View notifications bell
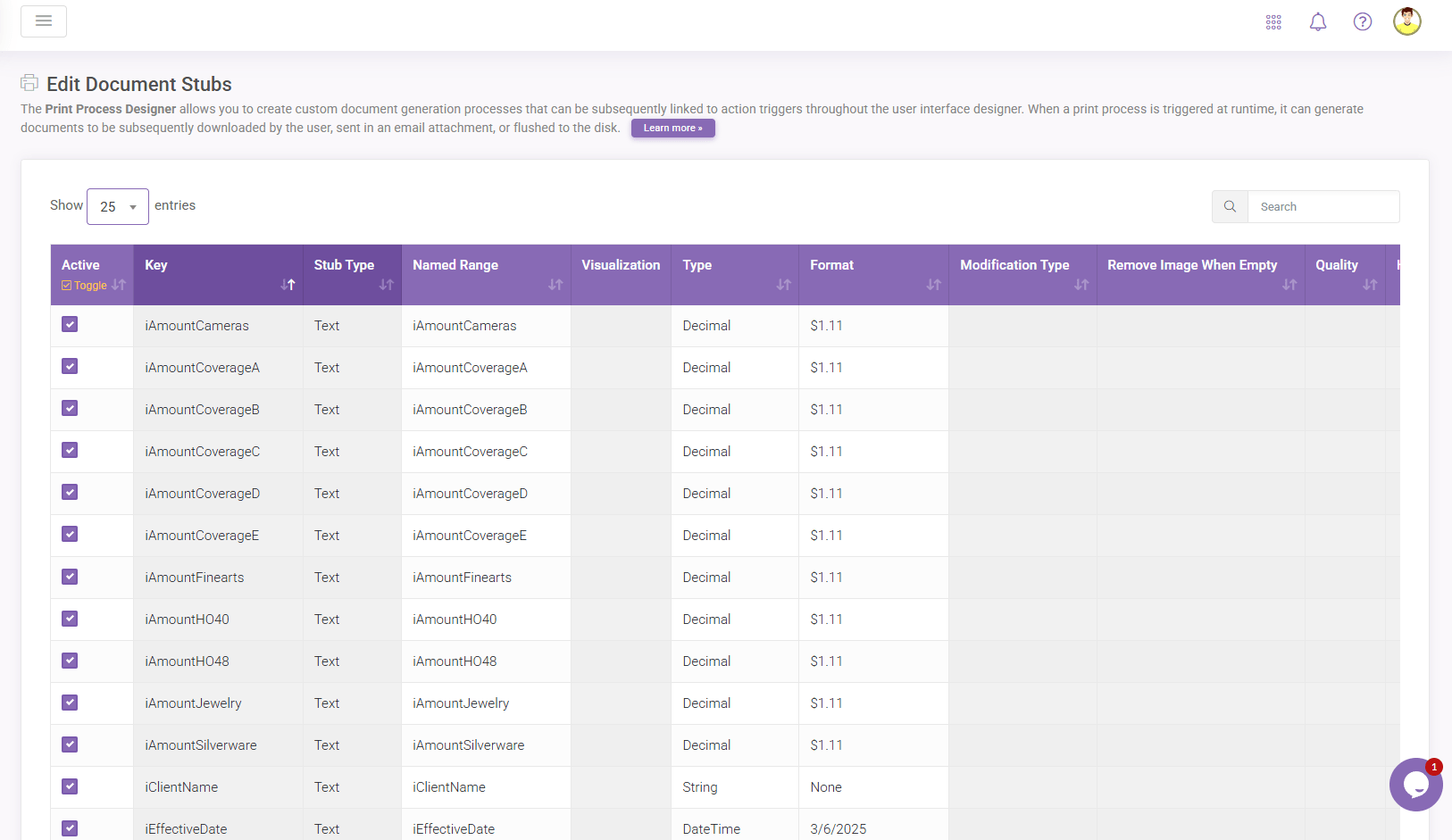Screen dimensions: 1452x840 1318,22
